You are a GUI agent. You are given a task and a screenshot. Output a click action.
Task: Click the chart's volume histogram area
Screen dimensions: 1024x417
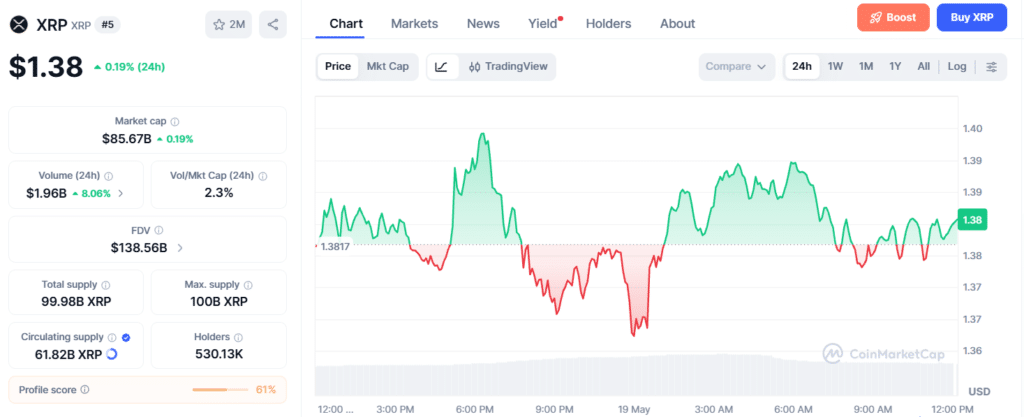(x=635, y=376)
